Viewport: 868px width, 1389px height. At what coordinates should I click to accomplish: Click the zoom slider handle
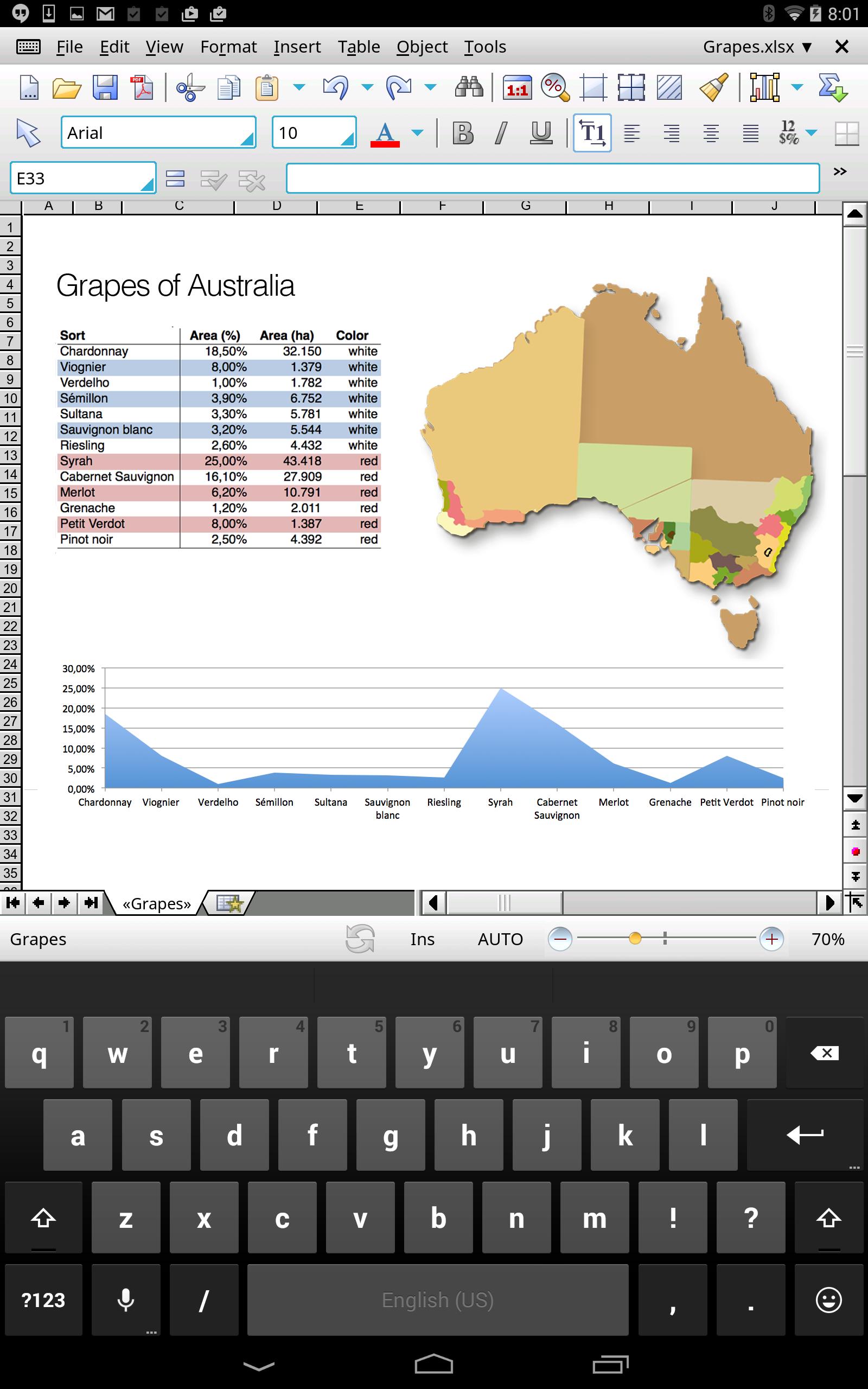click(x=635, y=939)
